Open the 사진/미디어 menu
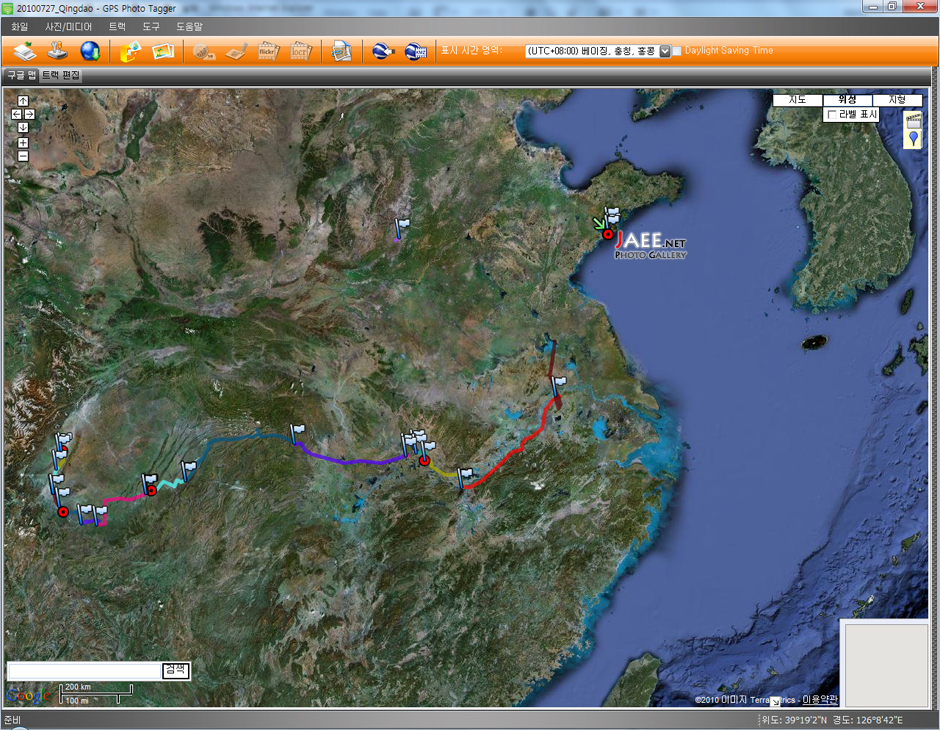Image resolution: width=940 pixels, height=730 pixels. pos(68,27)
